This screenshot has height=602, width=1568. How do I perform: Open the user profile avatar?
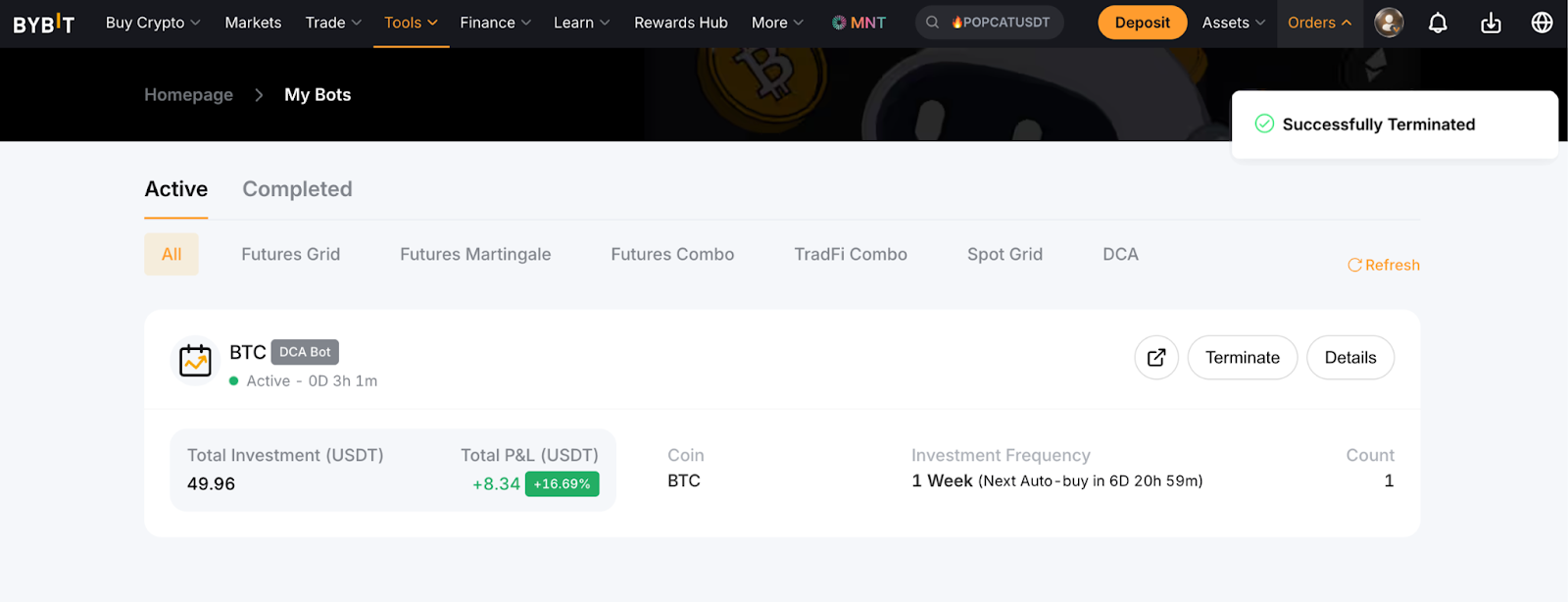pyautogui.click(x=1389, y=23)
